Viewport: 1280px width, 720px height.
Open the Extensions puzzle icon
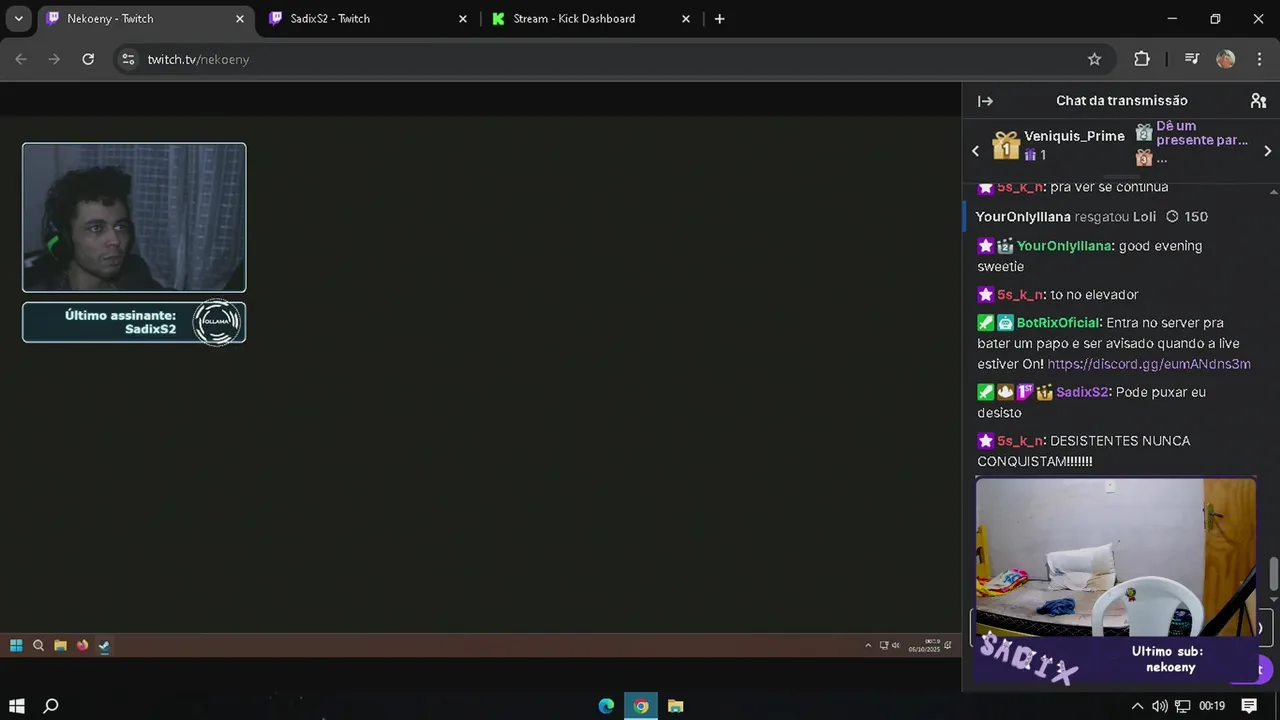tap(1141, 59)
